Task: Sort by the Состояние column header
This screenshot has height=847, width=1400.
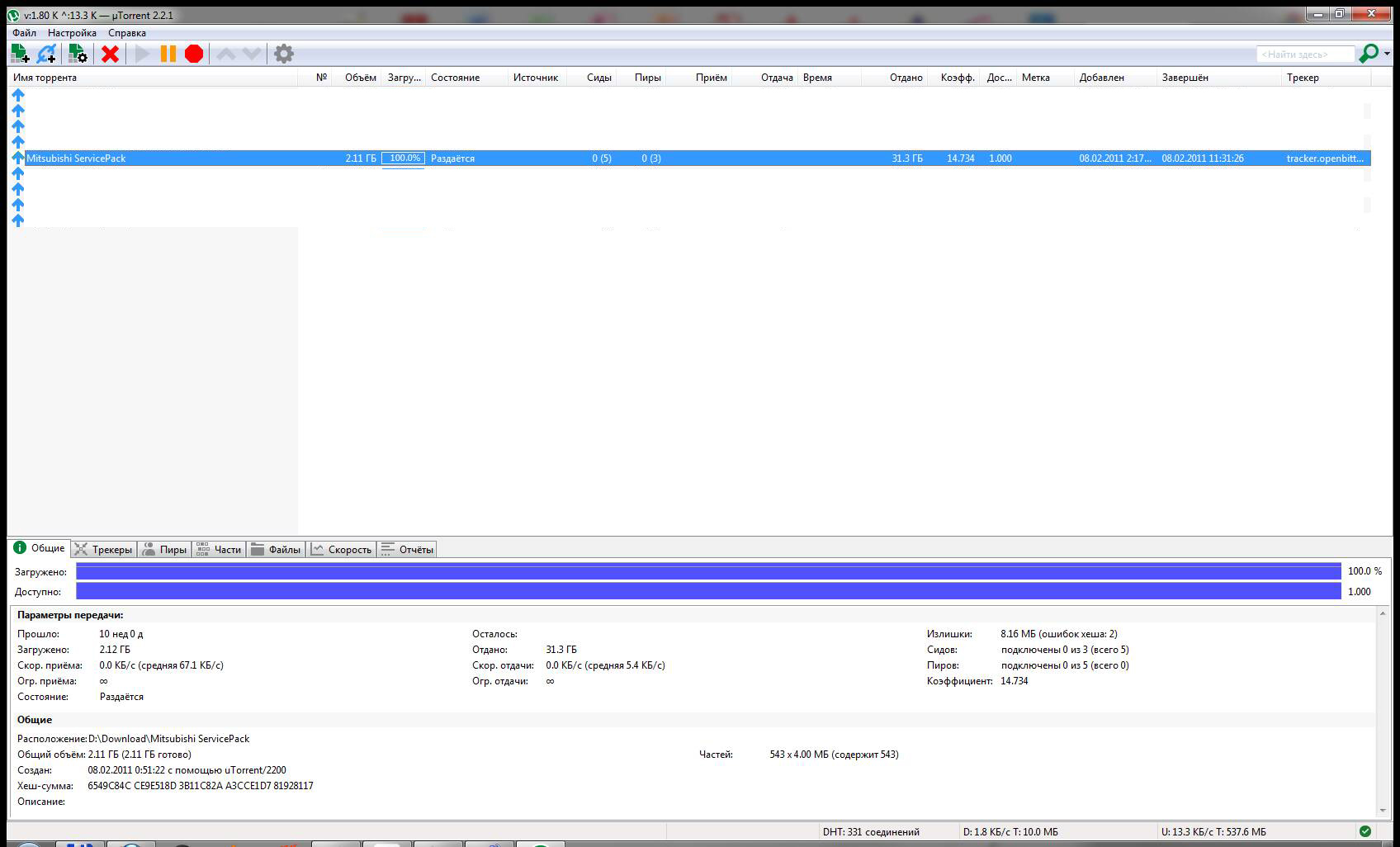Action: 455,78
